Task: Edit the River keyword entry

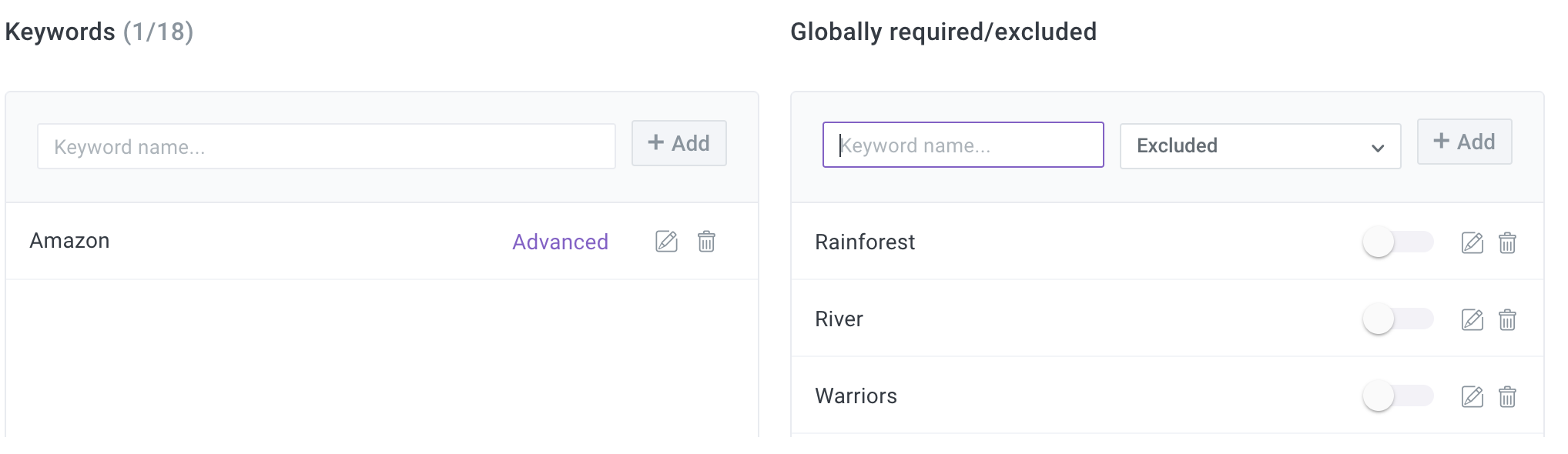Action: (1473, 319)
